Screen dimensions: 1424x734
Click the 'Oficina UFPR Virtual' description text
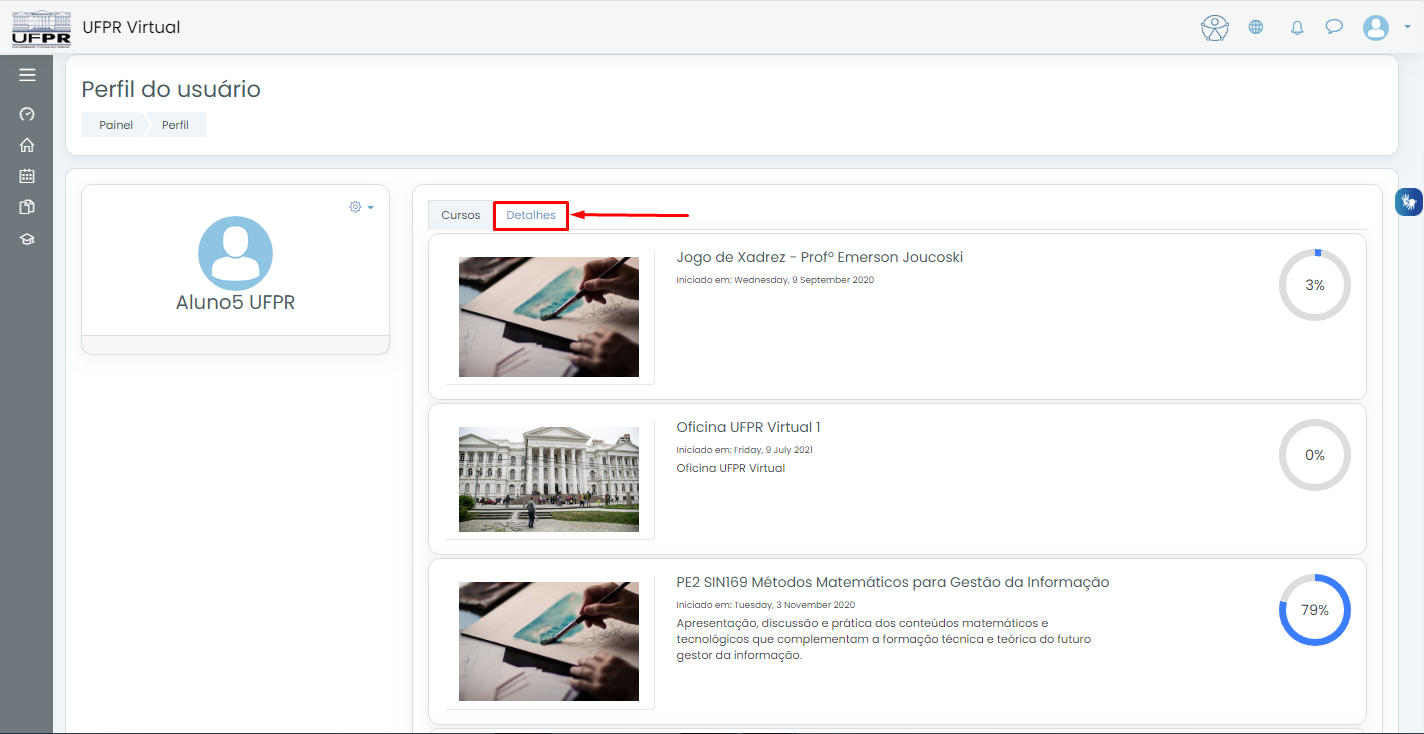[731, 468]
